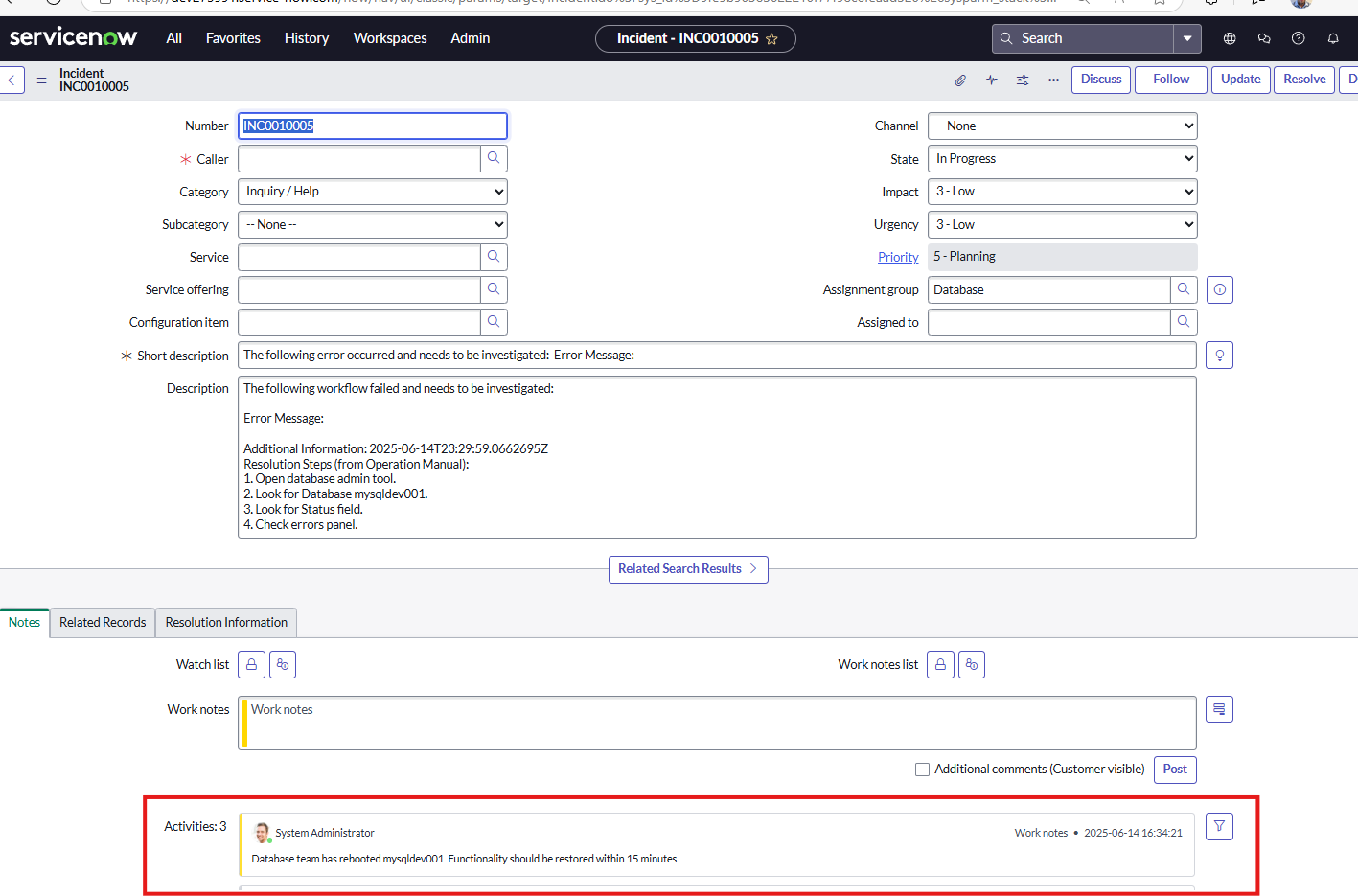The image size is (1358, 896).
Task: Look up Assigned to with magnifier
Action: [x=1184, y=322]
